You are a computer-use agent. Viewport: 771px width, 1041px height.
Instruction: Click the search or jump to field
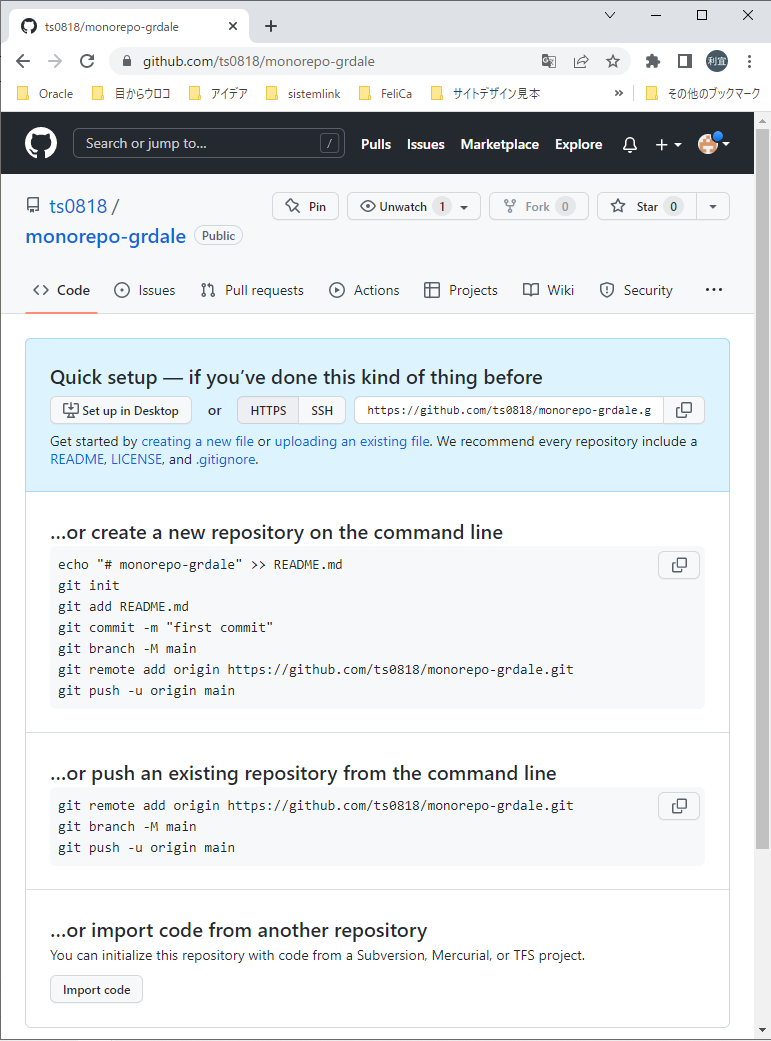pos(208,143)
